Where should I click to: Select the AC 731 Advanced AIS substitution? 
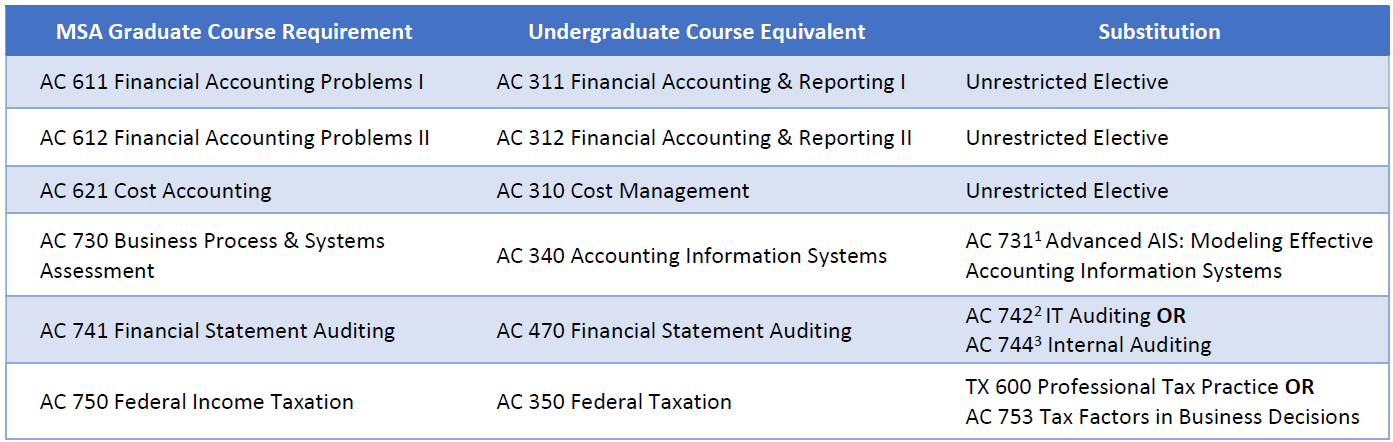tap(1169, 256)
